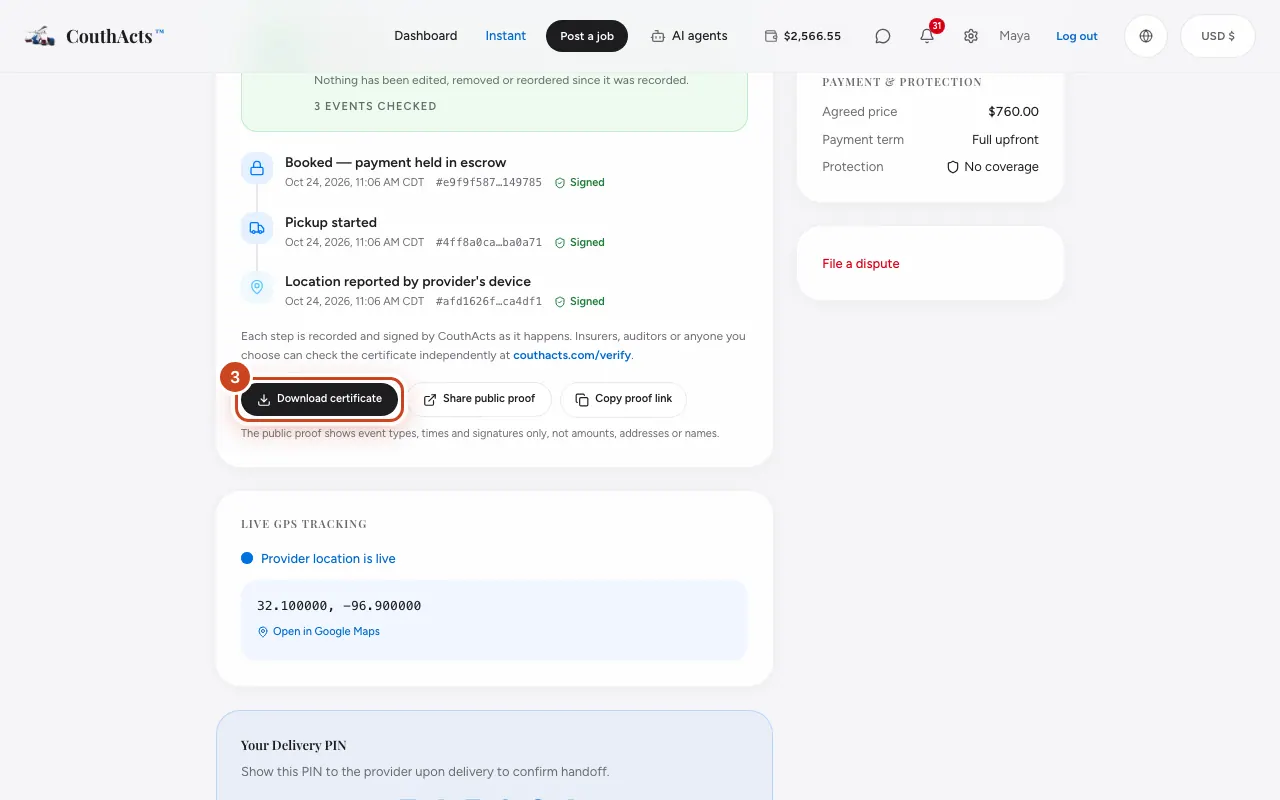Viewport: 1280px width, 800px height.
Task: Open the globe language selector
Action: 1146,36
